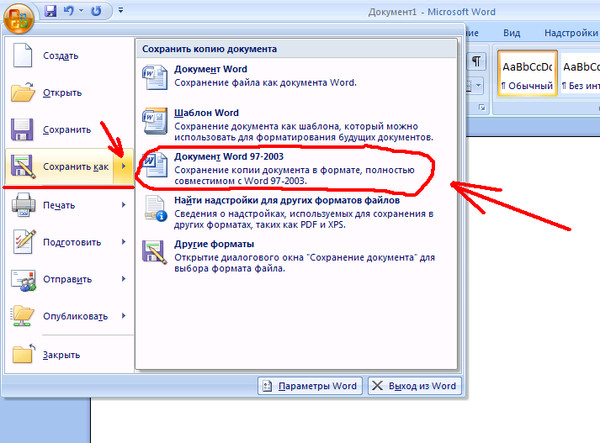Open the Undo history dropdown arrow
Screen dimensions: 600x443
point(81,11)
